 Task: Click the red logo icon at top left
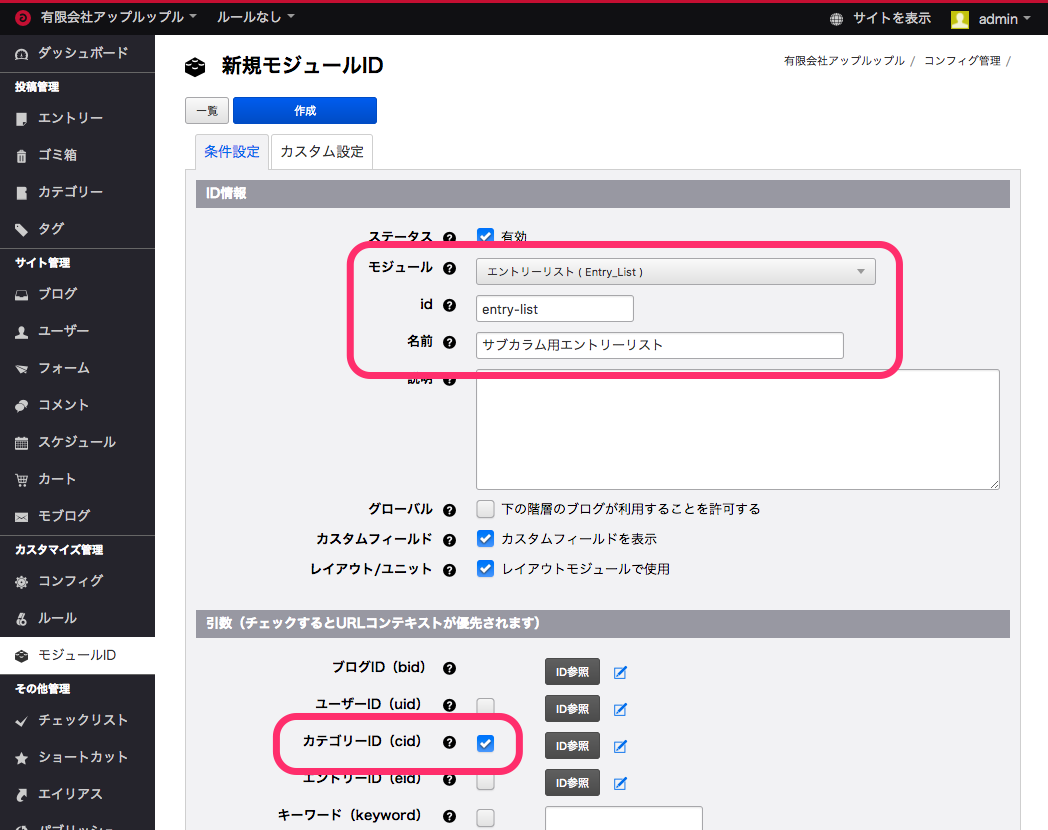click(x=22, y=18)
